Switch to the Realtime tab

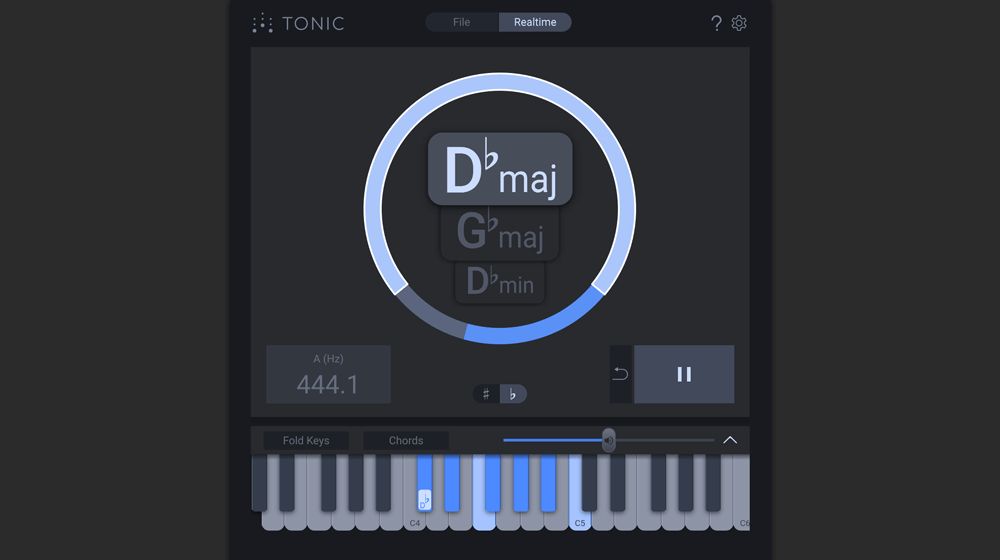coord(535,22)
